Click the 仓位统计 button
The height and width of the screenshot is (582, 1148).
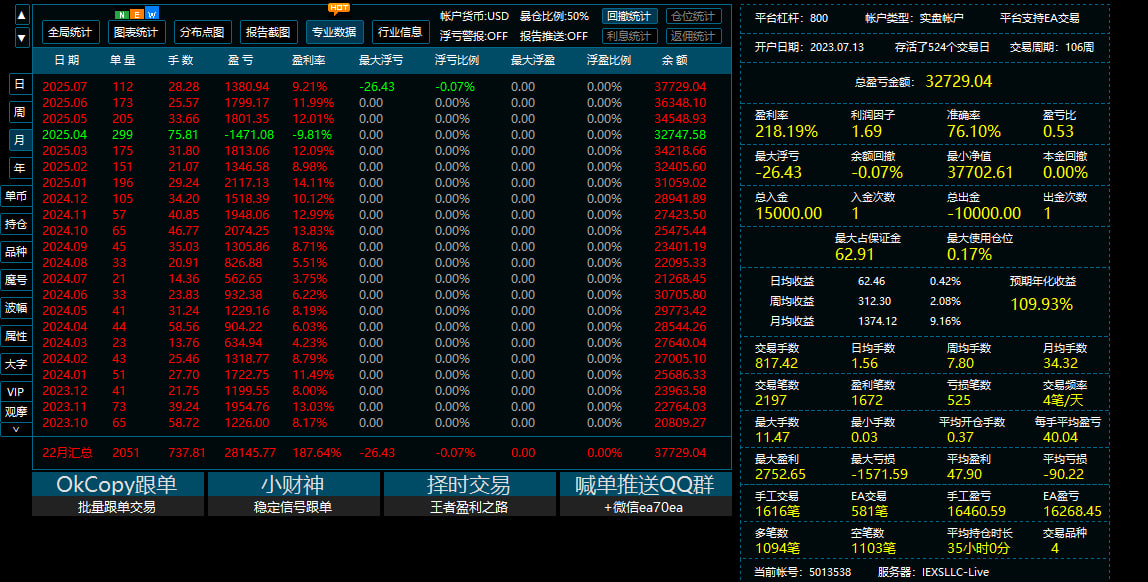(x=694, y=16)
